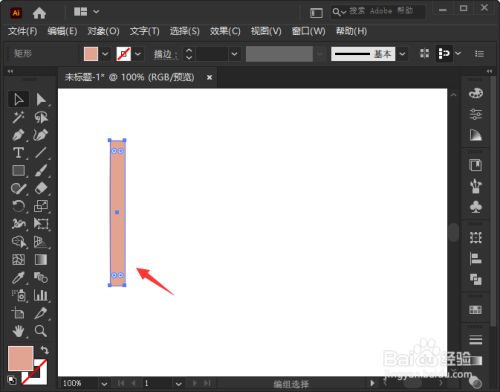Screen dimensions: 500x392
Task: Activate the Hand tool
Action: click(x=18, y=331)
